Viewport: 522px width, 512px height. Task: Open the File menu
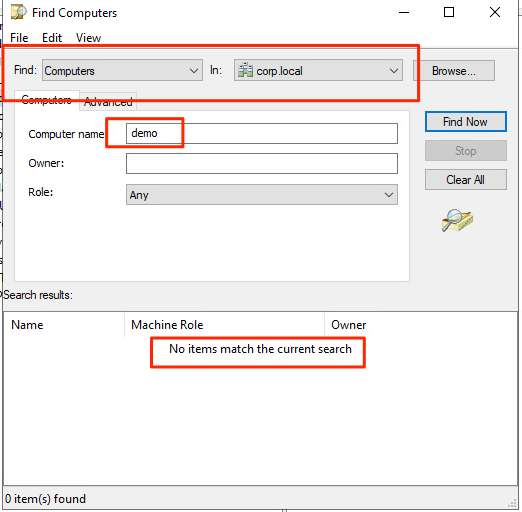point(19,38)
